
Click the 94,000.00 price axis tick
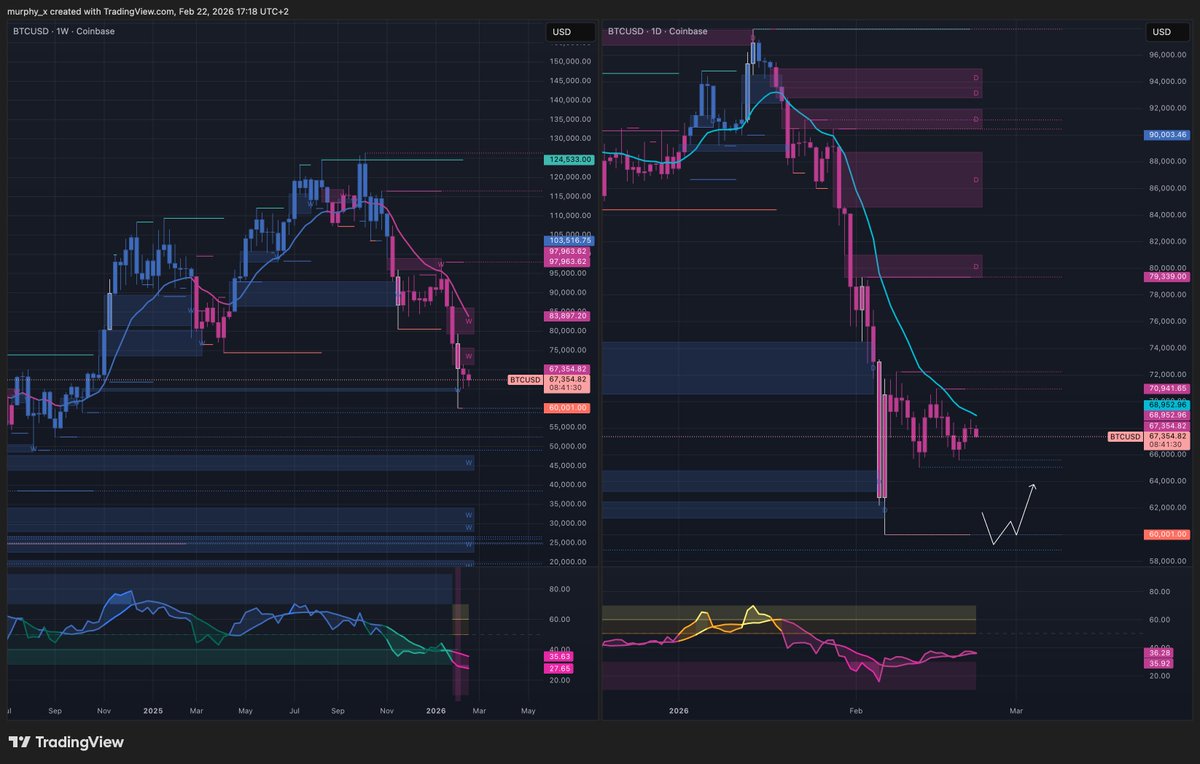coord(1170,81)
